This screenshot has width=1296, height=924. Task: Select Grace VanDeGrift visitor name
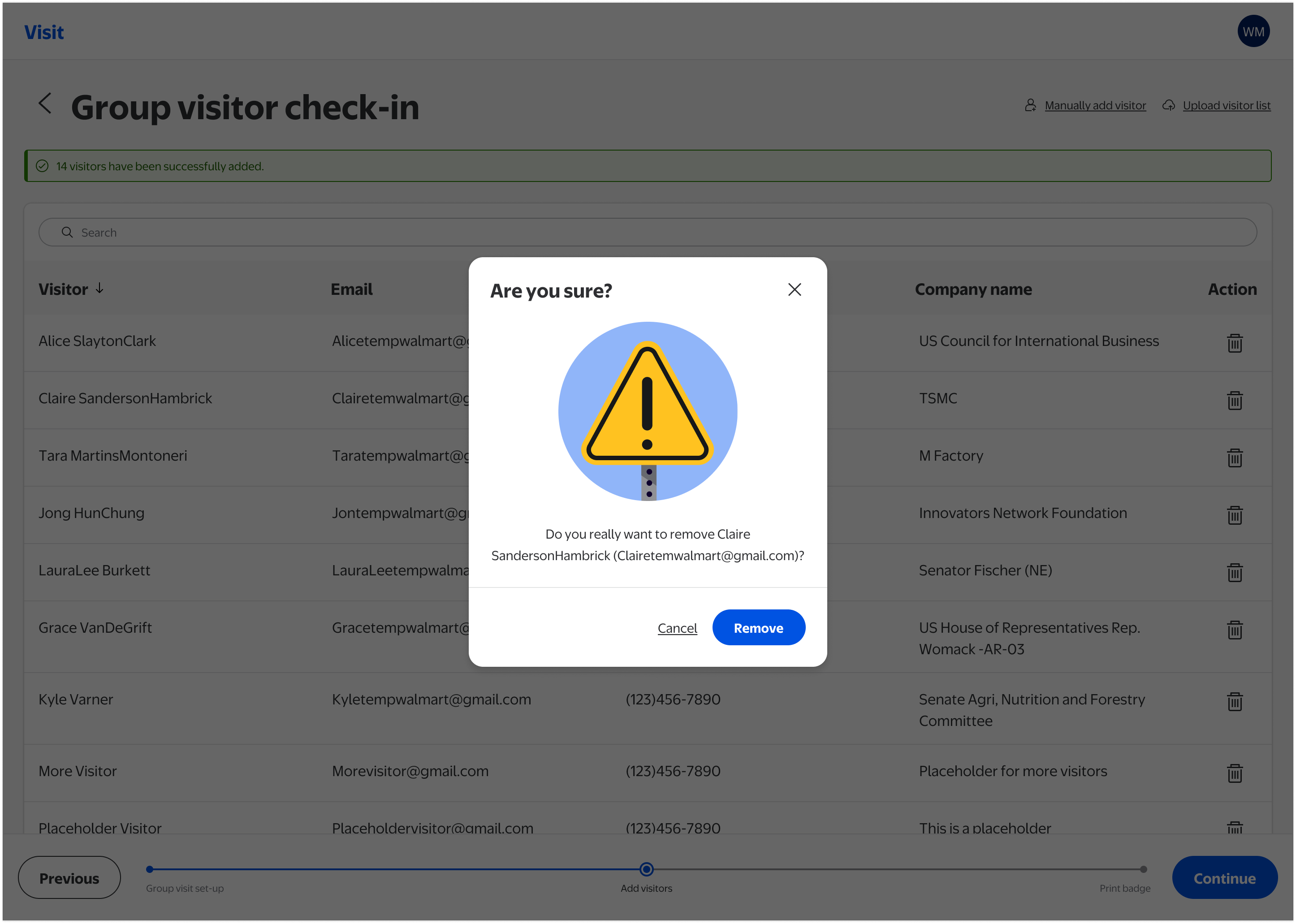[x=95, y=627]
